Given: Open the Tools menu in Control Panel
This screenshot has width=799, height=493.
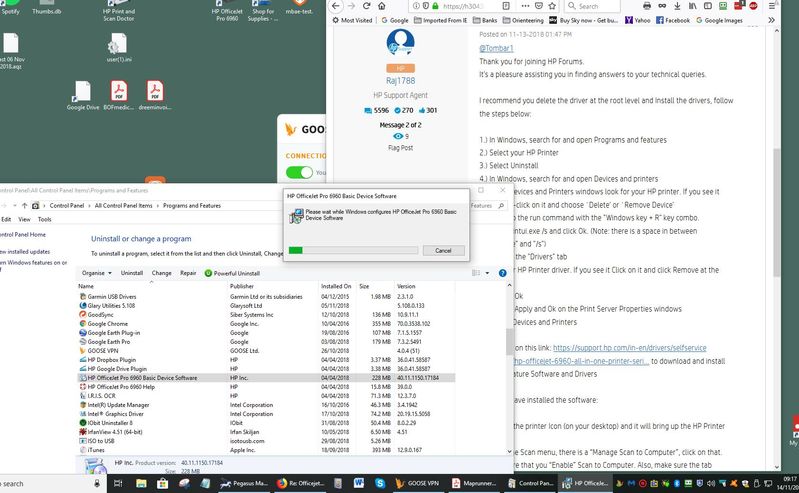Looking at the screenshot, I should coord(44,219).
